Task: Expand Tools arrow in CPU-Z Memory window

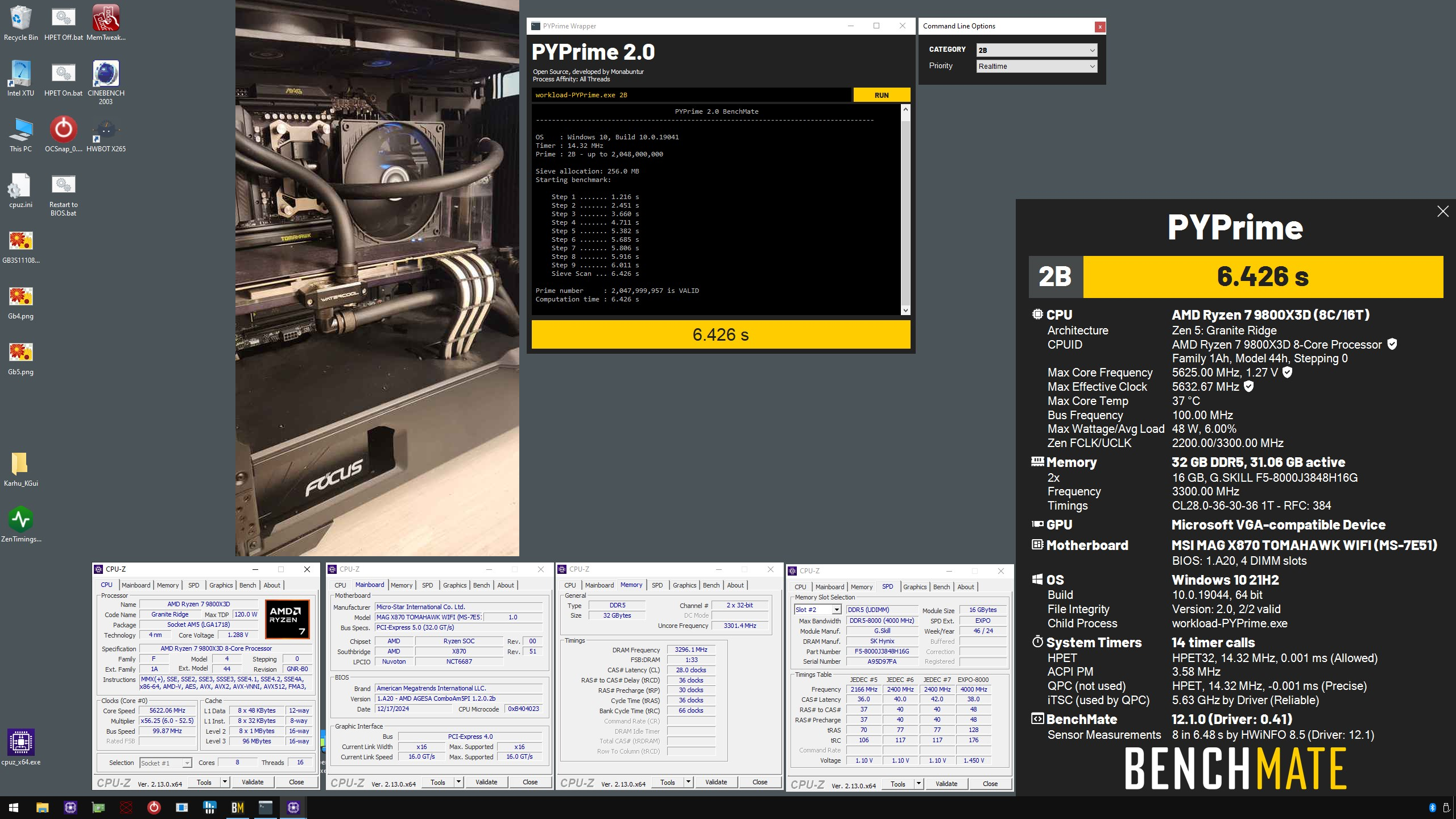Action: 688,782
